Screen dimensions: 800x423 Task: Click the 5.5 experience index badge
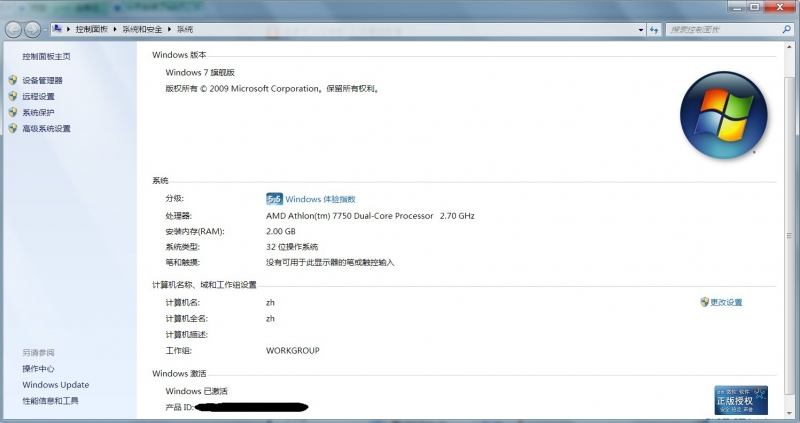click(x=274, y=199)
